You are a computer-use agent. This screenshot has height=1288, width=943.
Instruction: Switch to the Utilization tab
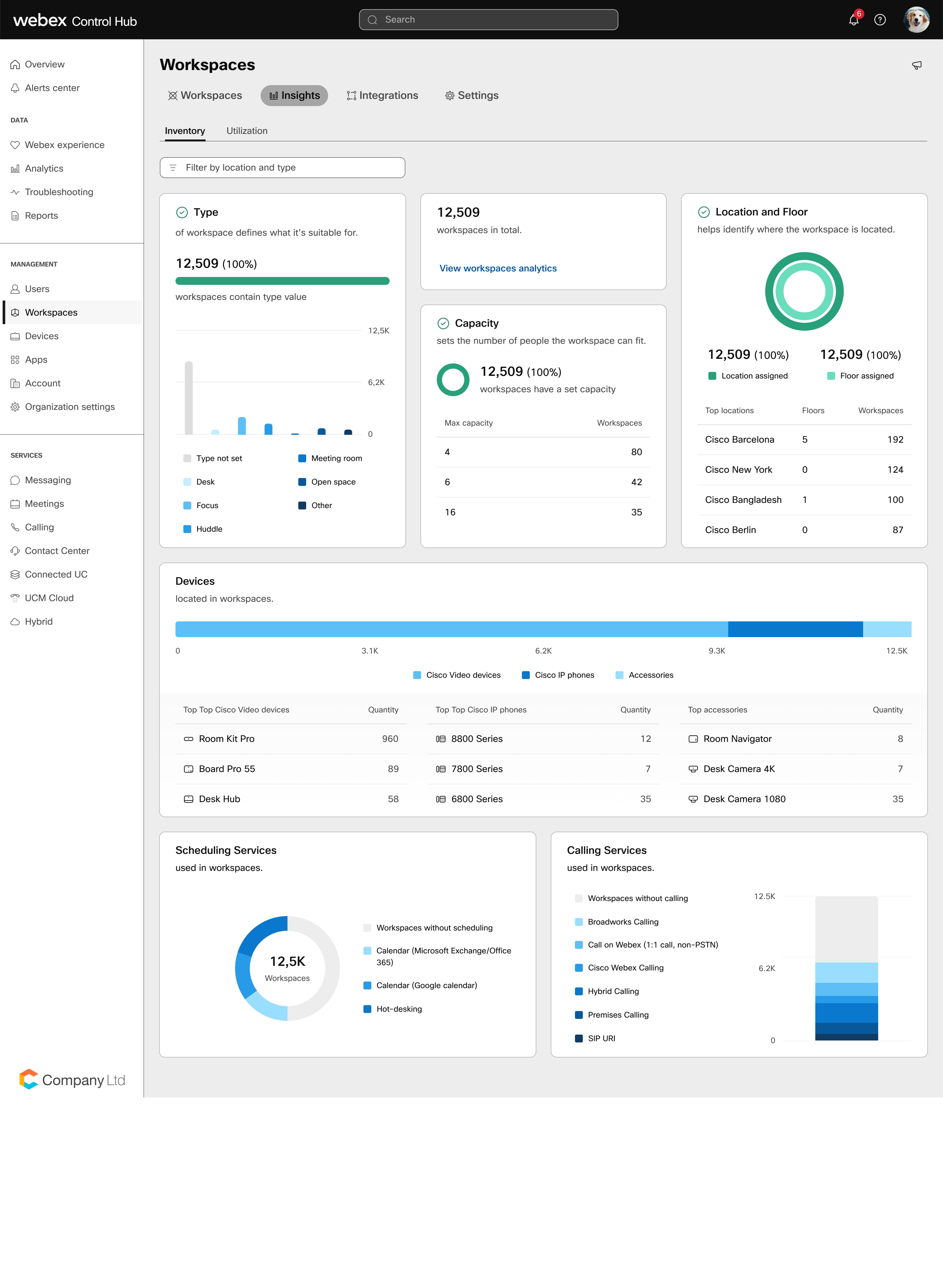(x=247, y=131)
